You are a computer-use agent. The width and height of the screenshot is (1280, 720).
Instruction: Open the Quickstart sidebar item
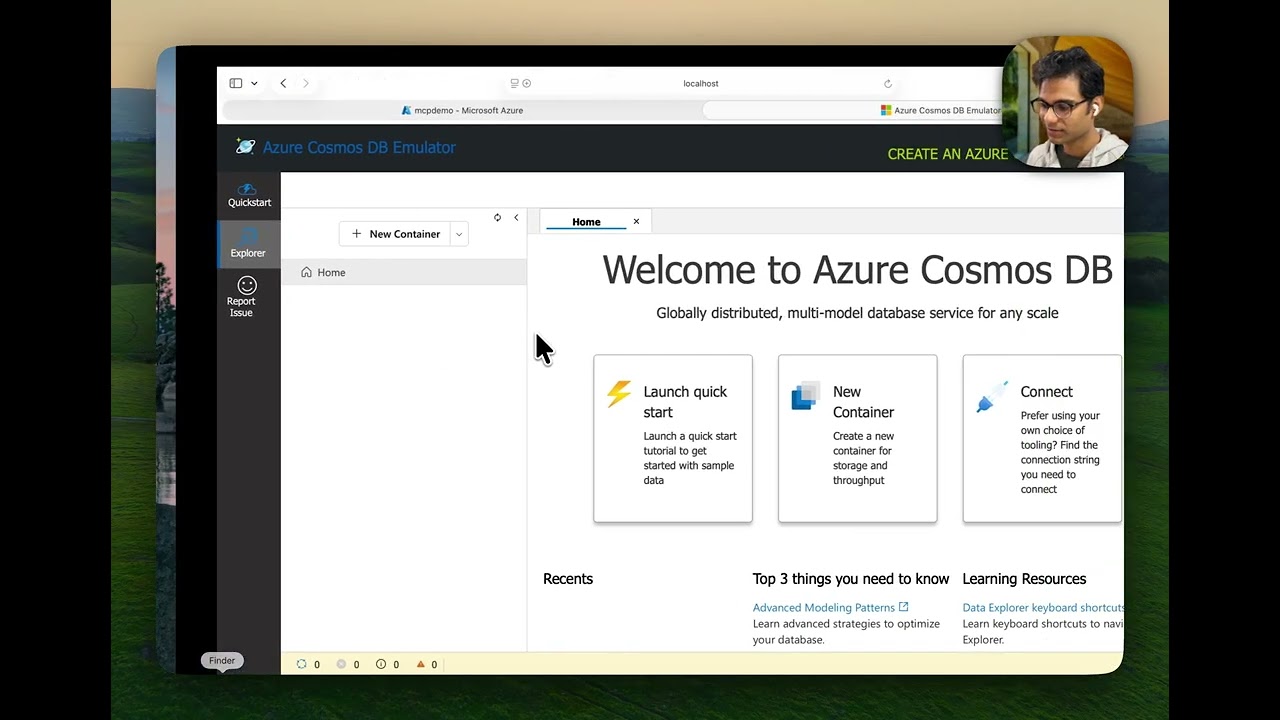click(x=249, y=195)
